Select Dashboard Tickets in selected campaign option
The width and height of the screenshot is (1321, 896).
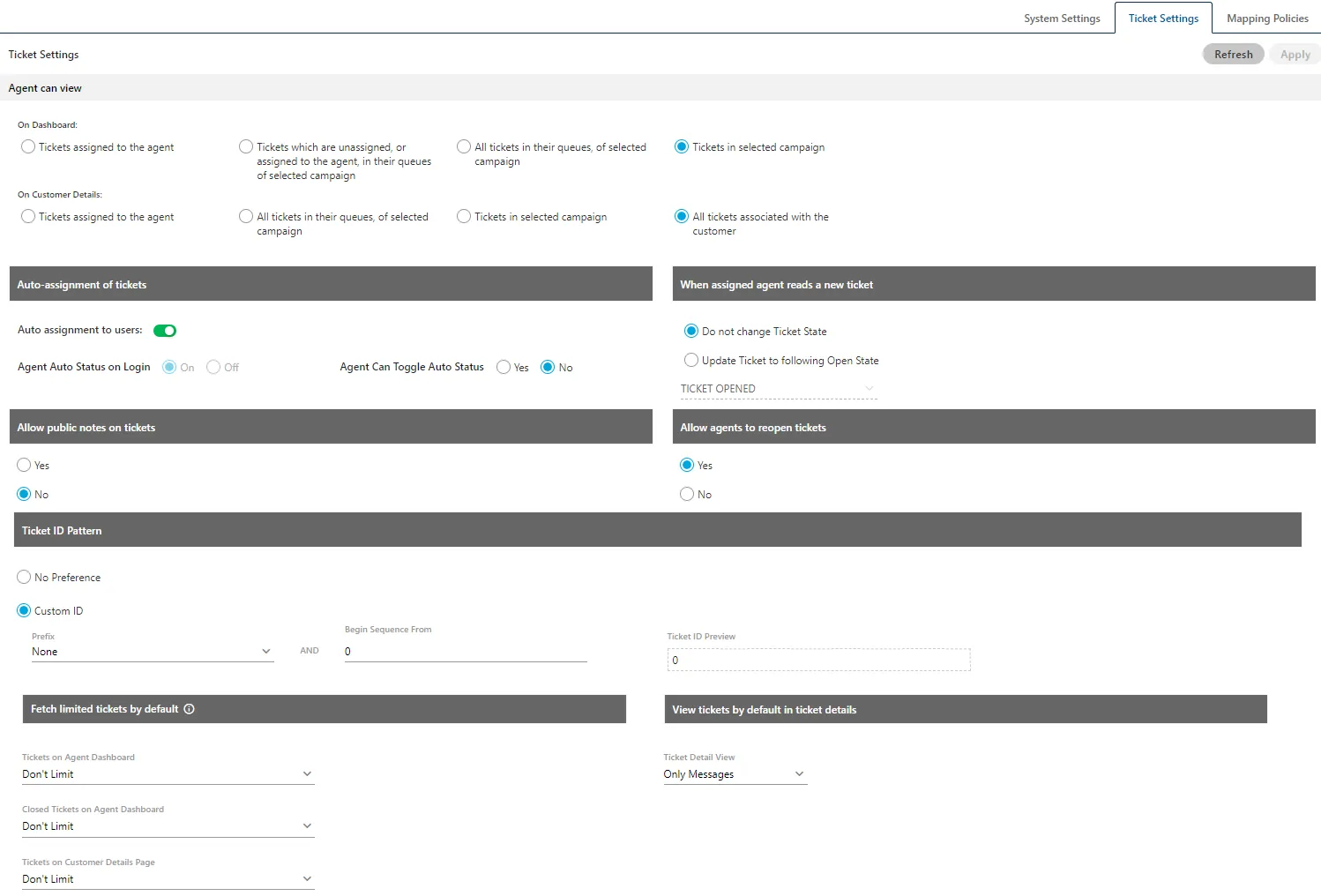pyautogui.click(x=682, y=146)
